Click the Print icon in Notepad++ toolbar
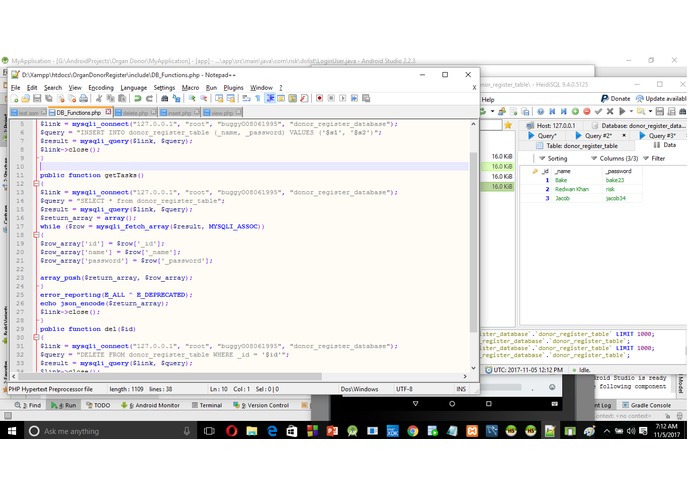Image resolution: width=695 pixels, height=494 pixels. point(83,98)
